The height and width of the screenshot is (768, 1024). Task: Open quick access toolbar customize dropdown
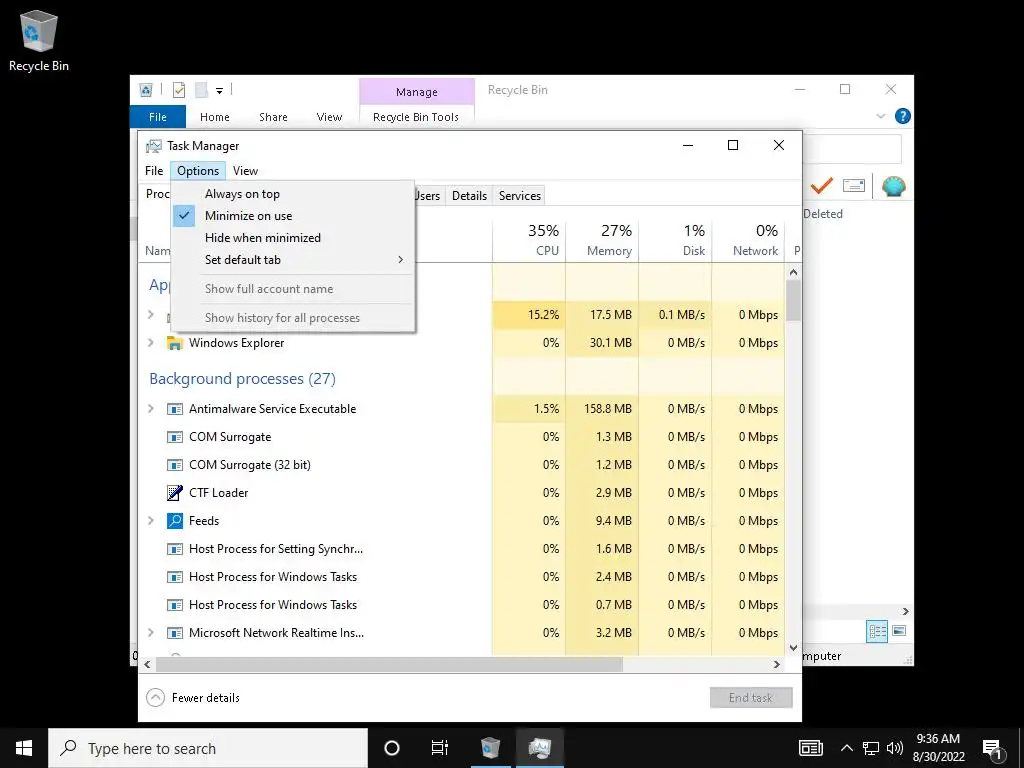tap(219, 91)
